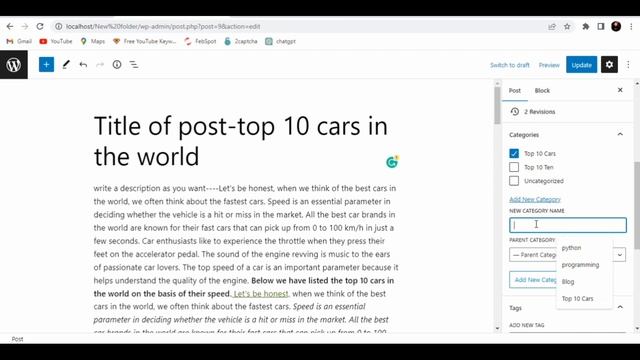The height and width of the screenshot is (360, 640).
Task: Open the chatgpt bookmark
Action: tap(280, 41)
